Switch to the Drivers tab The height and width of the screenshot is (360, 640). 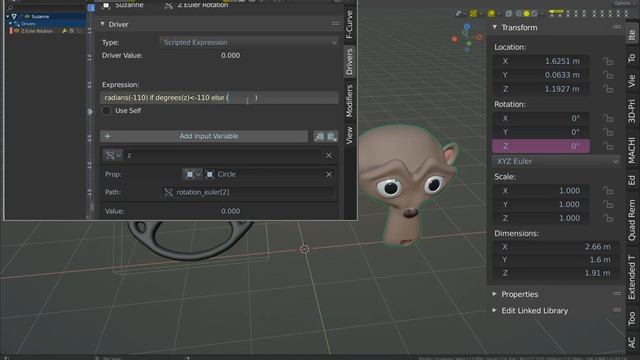pos(349,62)
